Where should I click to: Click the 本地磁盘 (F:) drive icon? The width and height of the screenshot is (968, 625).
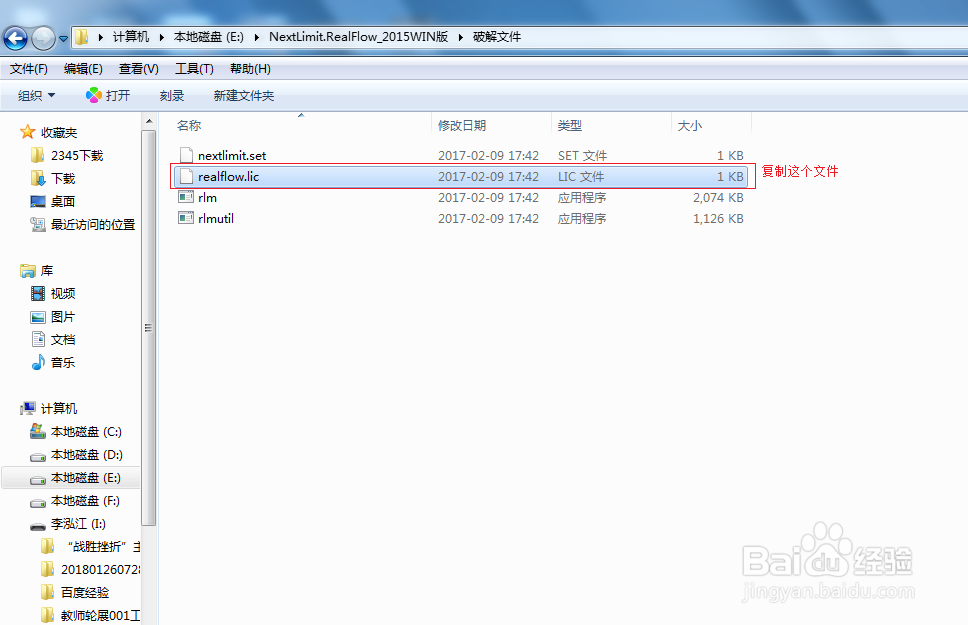[38, 503]
